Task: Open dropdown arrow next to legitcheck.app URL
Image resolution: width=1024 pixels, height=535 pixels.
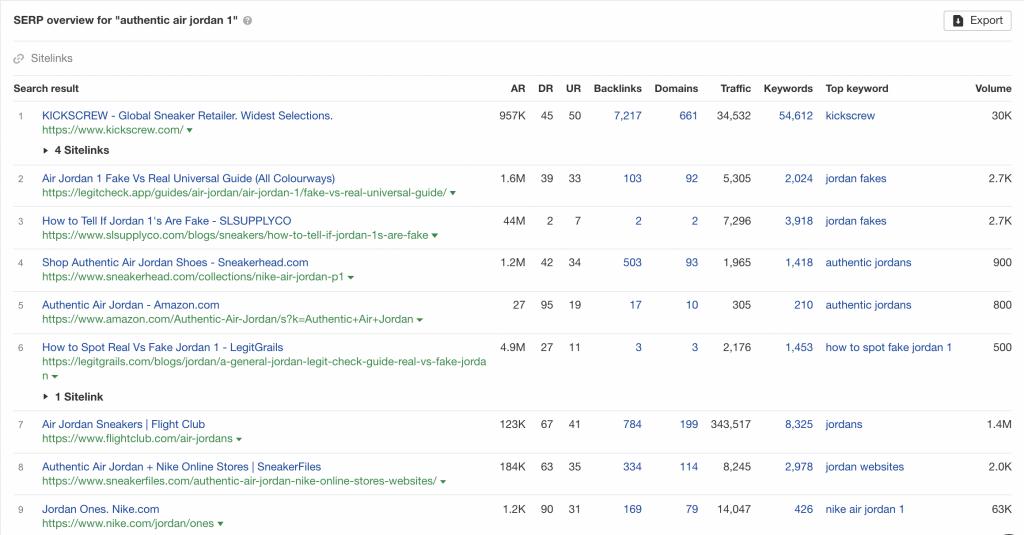Action: [453, 193]
